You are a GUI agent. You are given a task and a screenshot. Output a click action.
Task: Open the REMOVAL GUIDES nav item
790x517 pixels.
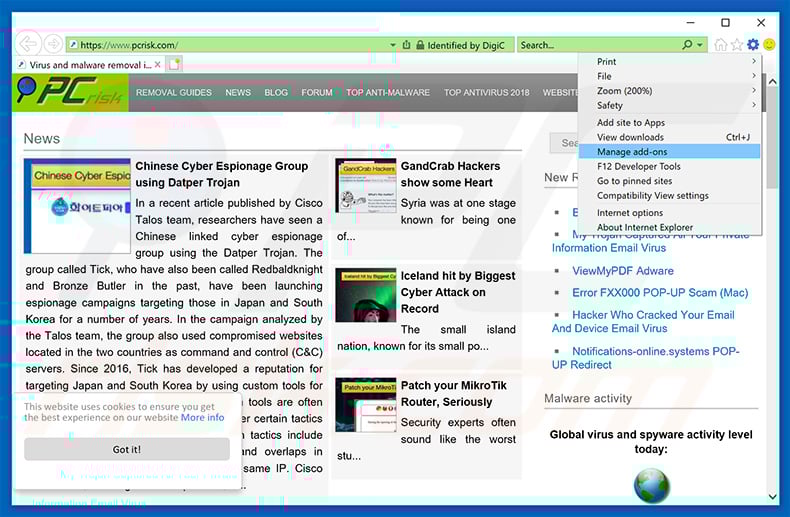click(x=173, y=93)
